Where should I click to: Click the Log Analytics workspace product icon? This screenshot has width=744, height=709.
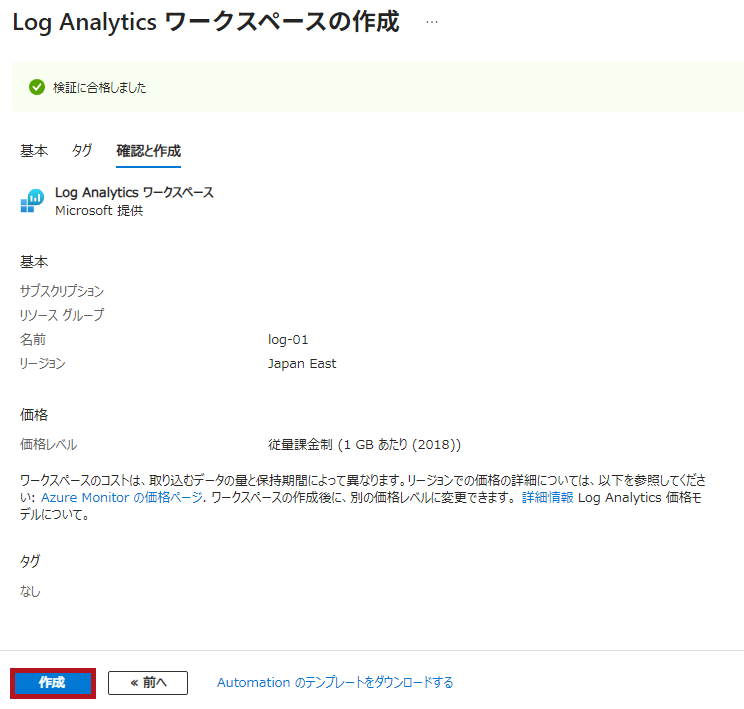click(x=32, y=201)
